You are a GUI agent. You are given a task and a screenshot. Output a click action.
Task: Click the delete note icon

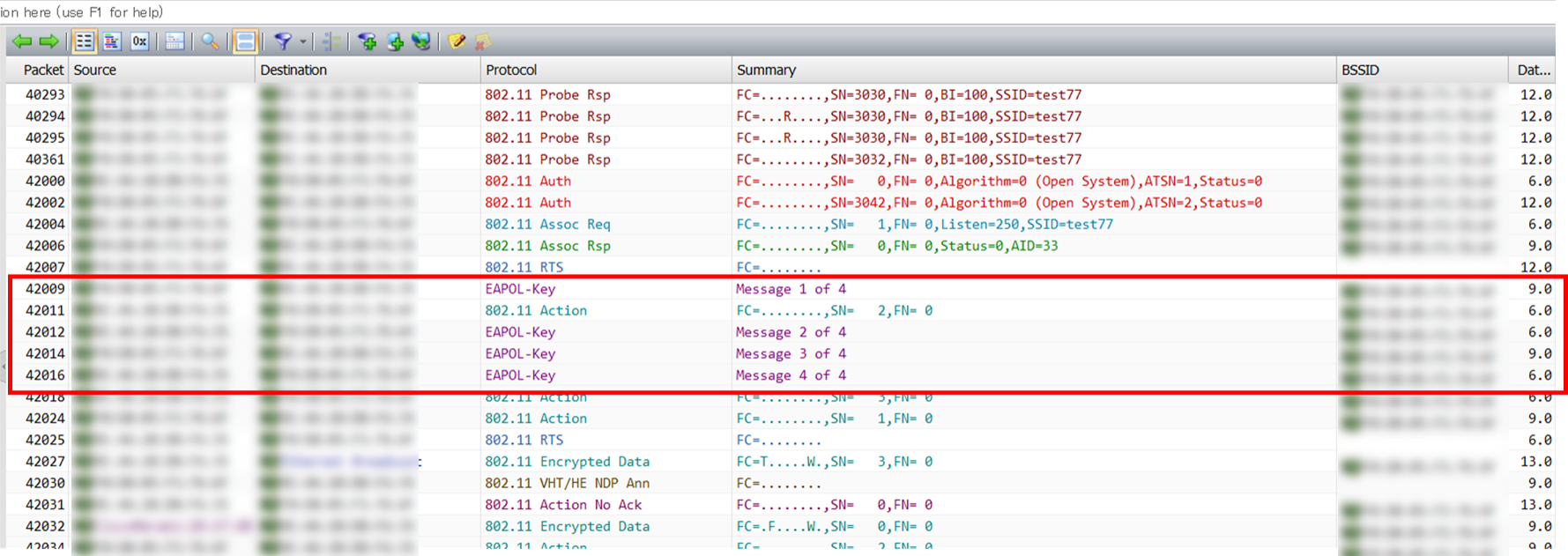483,41
